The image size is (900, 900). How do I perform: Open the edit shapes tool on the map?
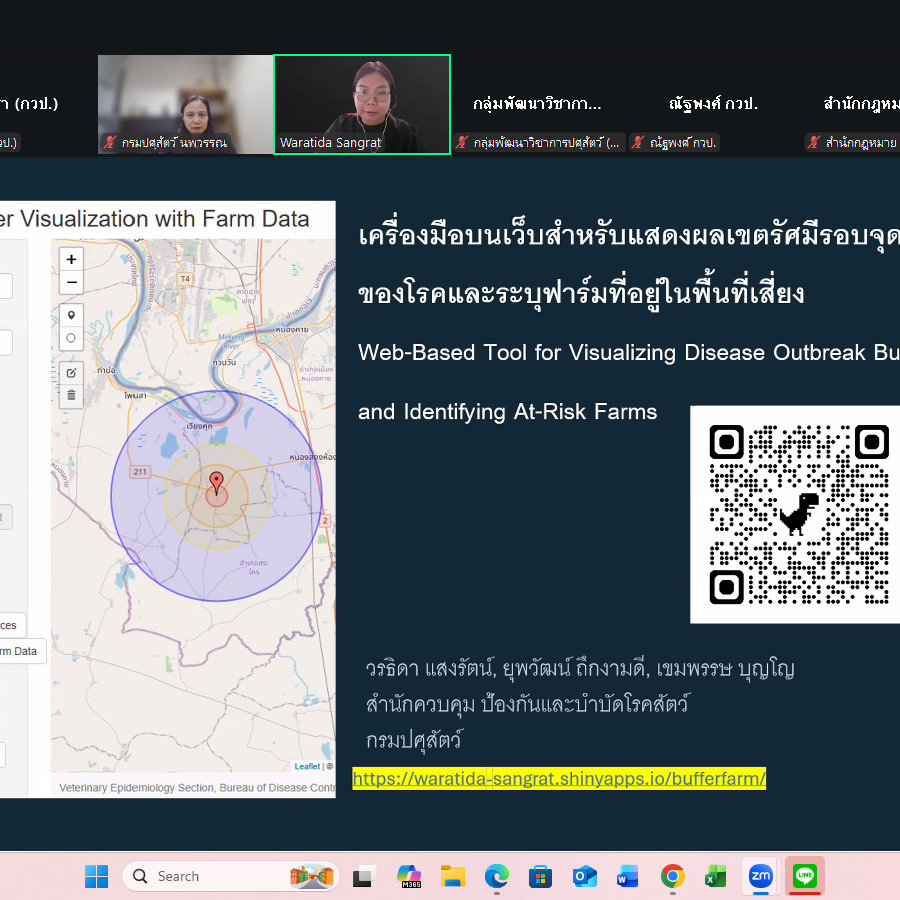71,371
